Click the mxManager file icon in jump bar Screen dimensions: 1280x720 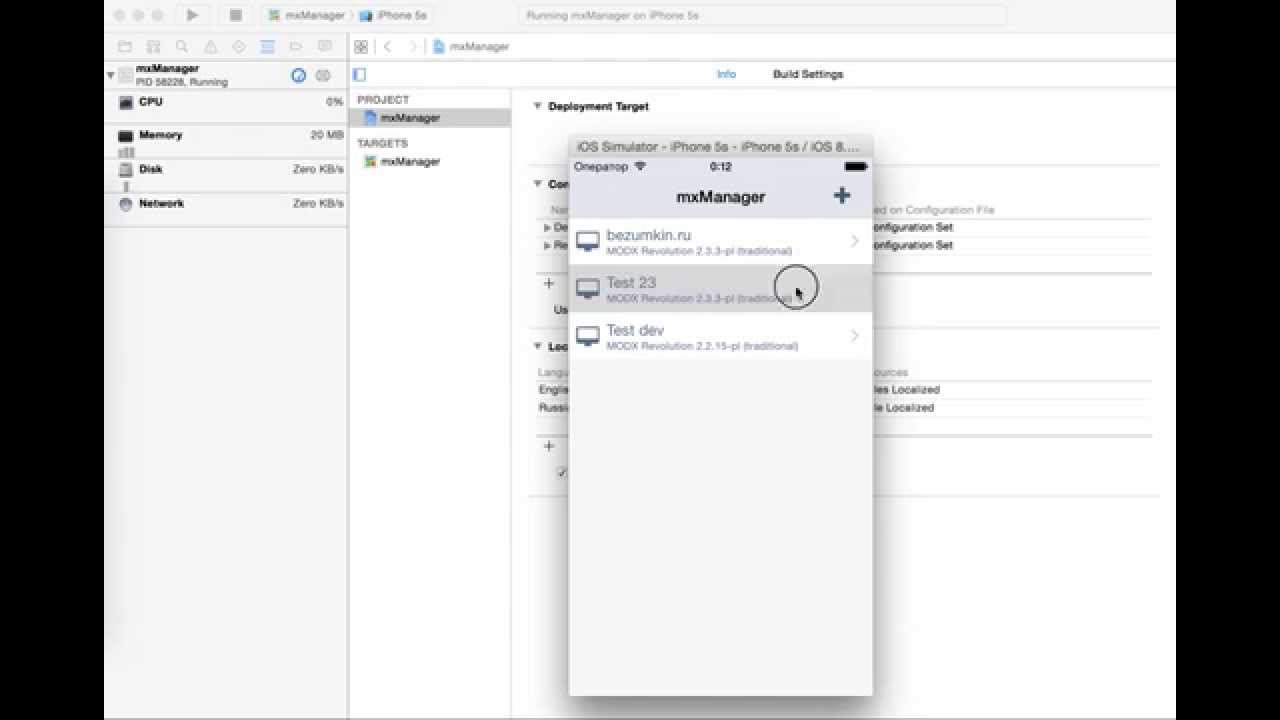439,47
